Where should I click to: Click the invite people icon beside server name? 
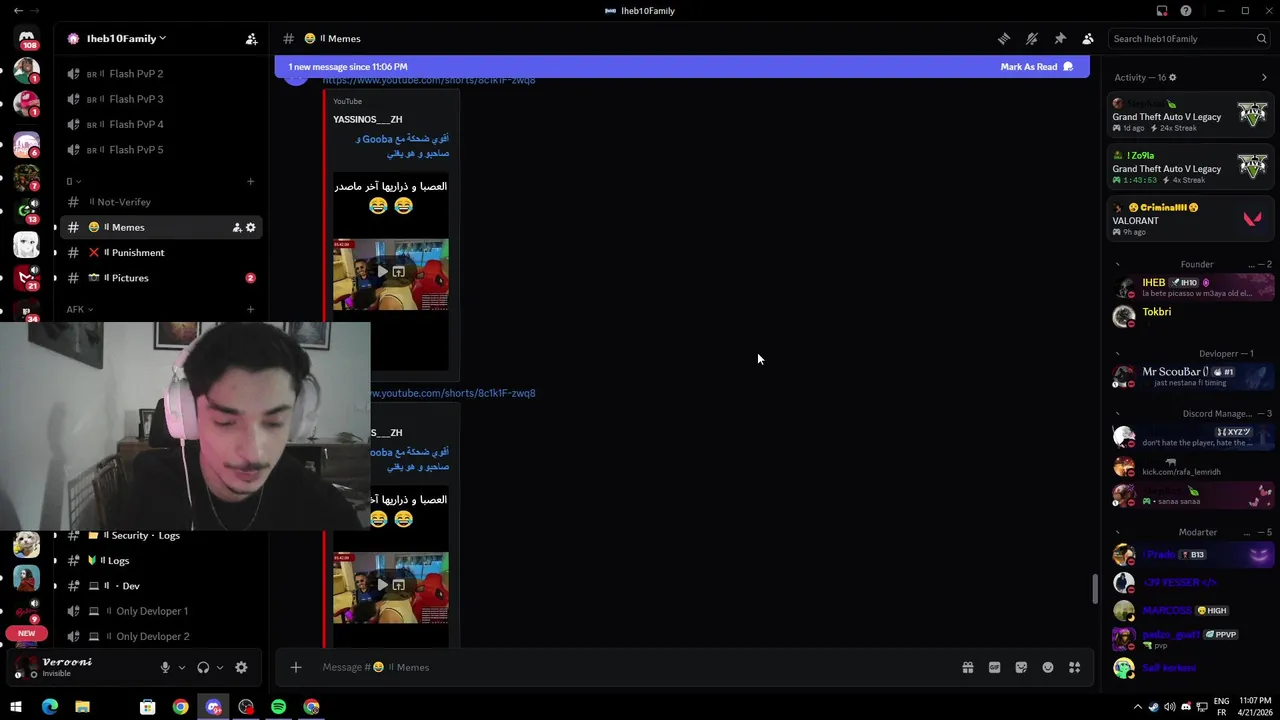251,39
